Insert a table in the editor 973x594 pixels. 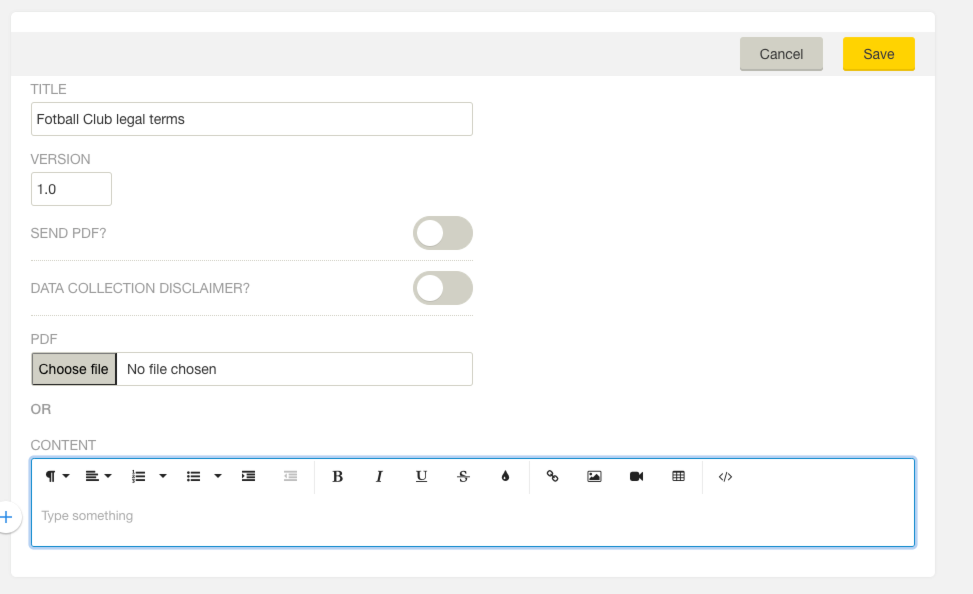click(678, 476)
